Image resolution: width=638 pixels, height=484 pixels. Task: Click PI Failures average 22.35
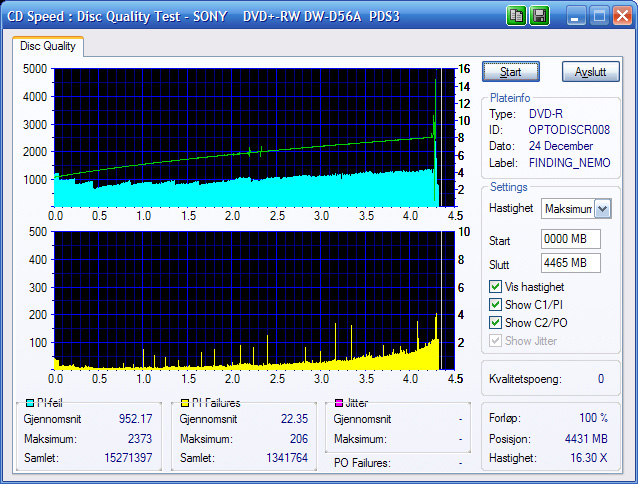pyautogui.click(x=294, y=419)
